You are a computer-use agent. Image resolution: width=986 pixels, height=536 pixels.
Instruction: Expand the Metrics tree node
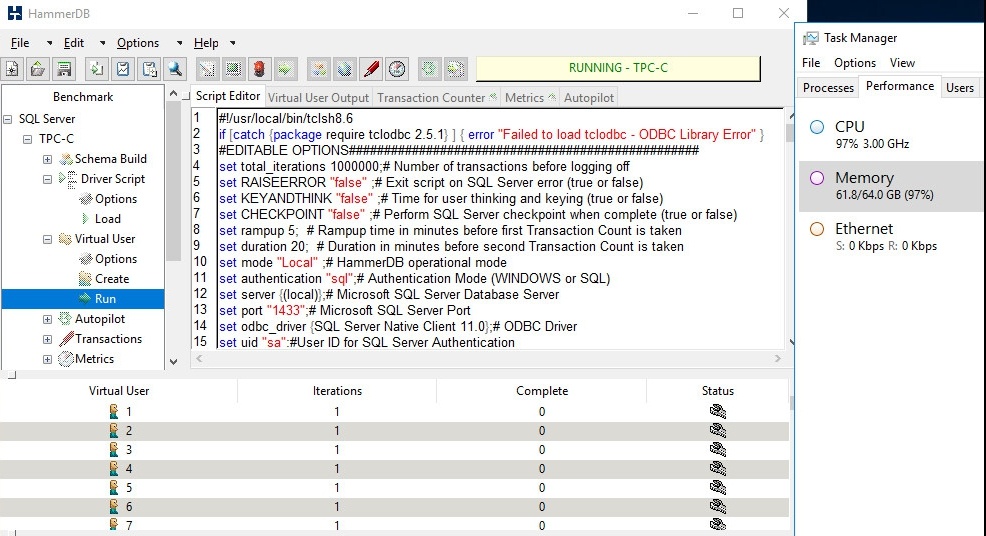click(48, 359)
